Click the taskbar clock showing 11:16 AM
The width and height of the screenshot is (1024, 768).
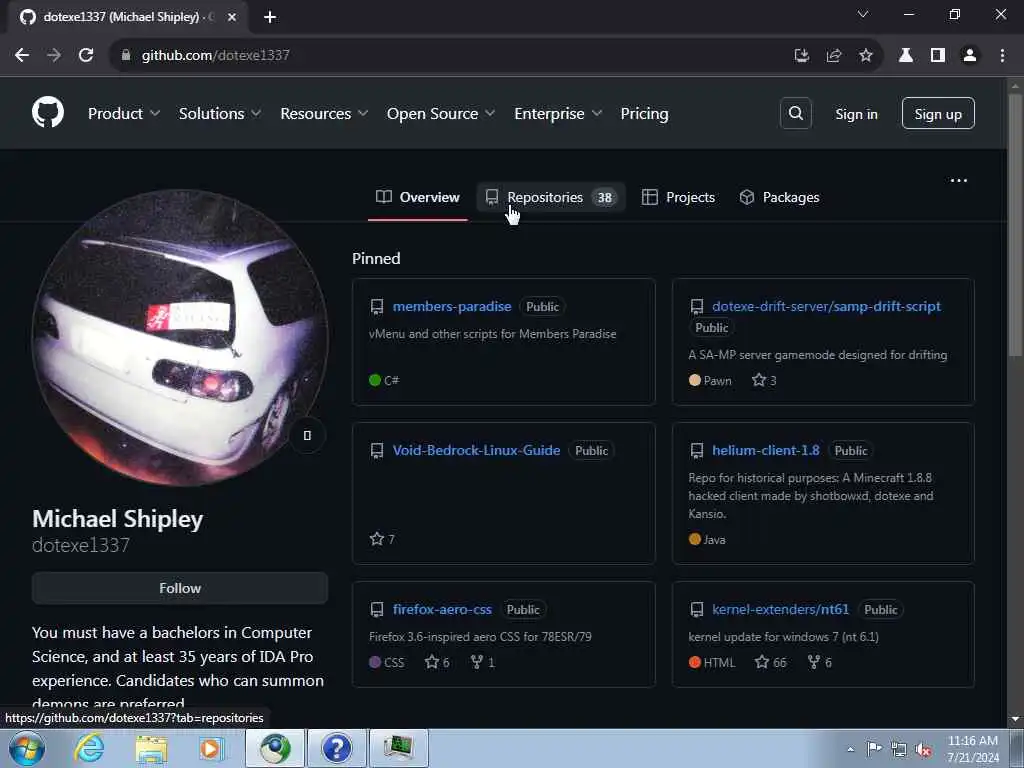(x=972, y=749)
